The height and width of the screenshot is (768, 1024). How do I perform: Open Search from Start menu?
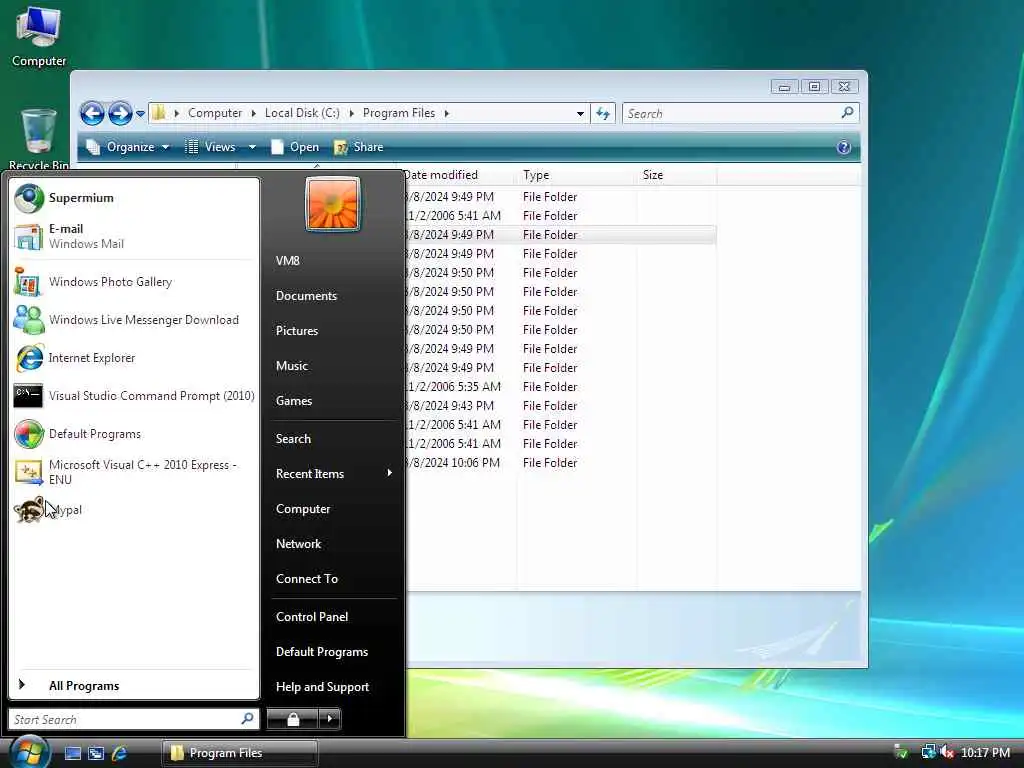334,439
